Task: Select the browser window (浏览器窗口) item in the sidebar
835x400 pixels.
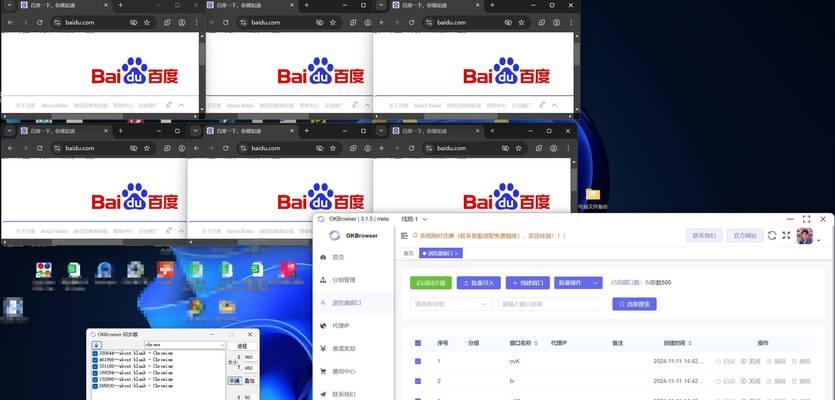Action: click(x=354, y=303)
